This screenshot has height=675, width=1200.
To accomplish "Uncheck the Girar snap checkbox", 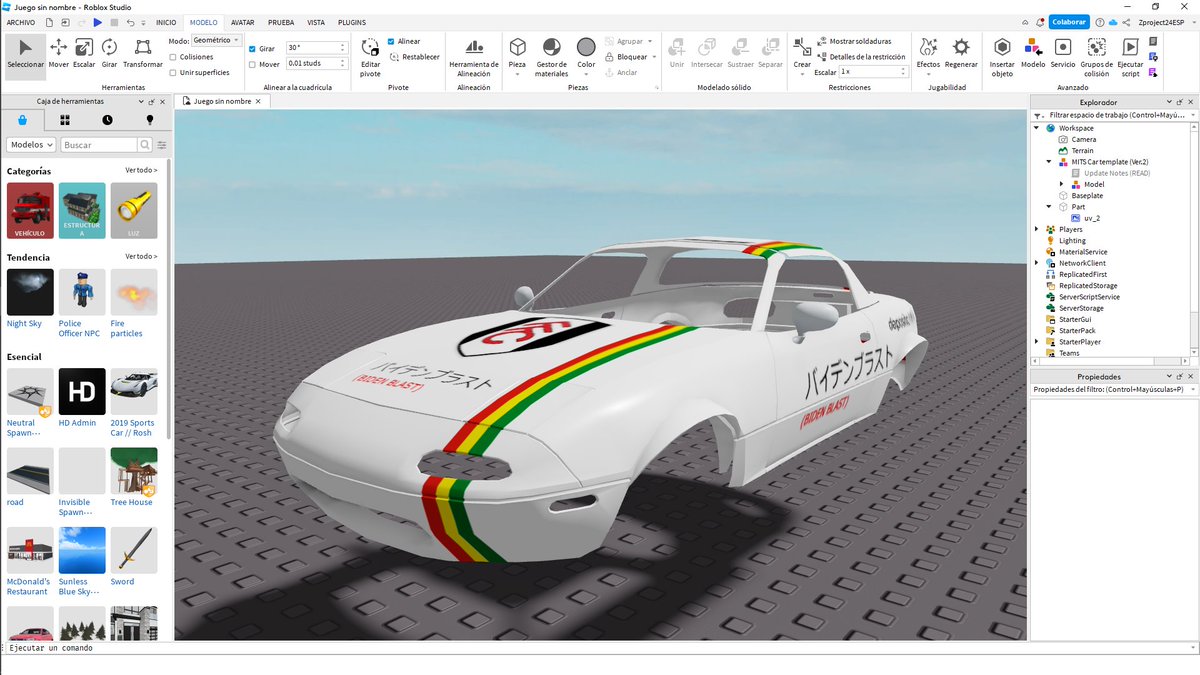I will pos(253,48).
